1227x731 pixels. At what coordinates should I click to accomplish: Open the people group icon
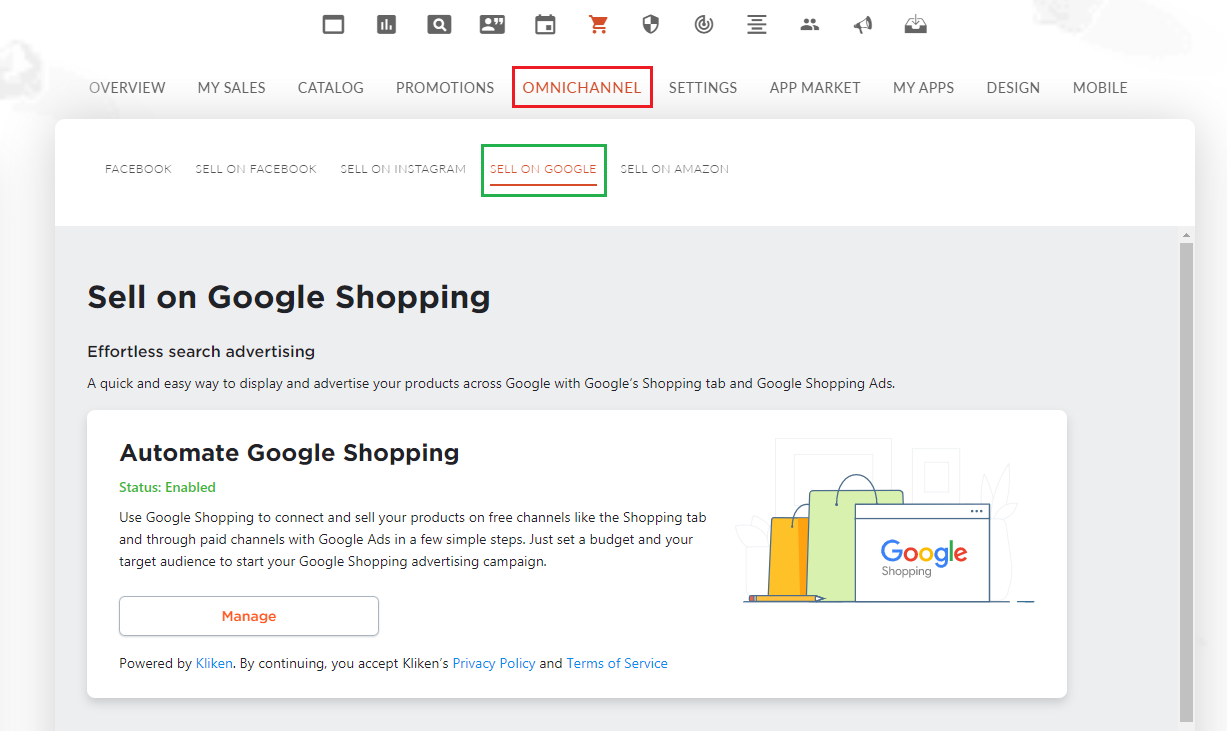[810, 25]
